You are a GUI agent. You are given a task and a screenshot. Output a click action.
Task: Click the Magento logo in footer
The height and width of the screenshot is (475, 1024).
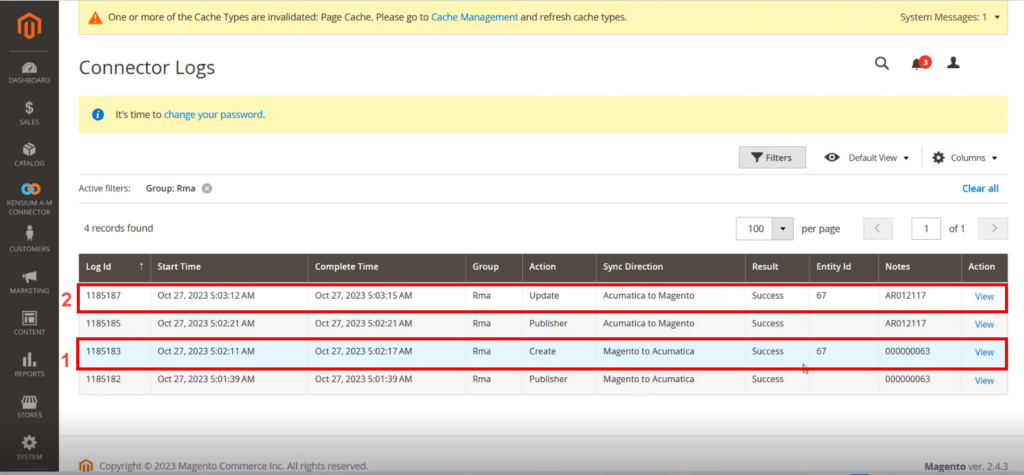pos(86,466)
